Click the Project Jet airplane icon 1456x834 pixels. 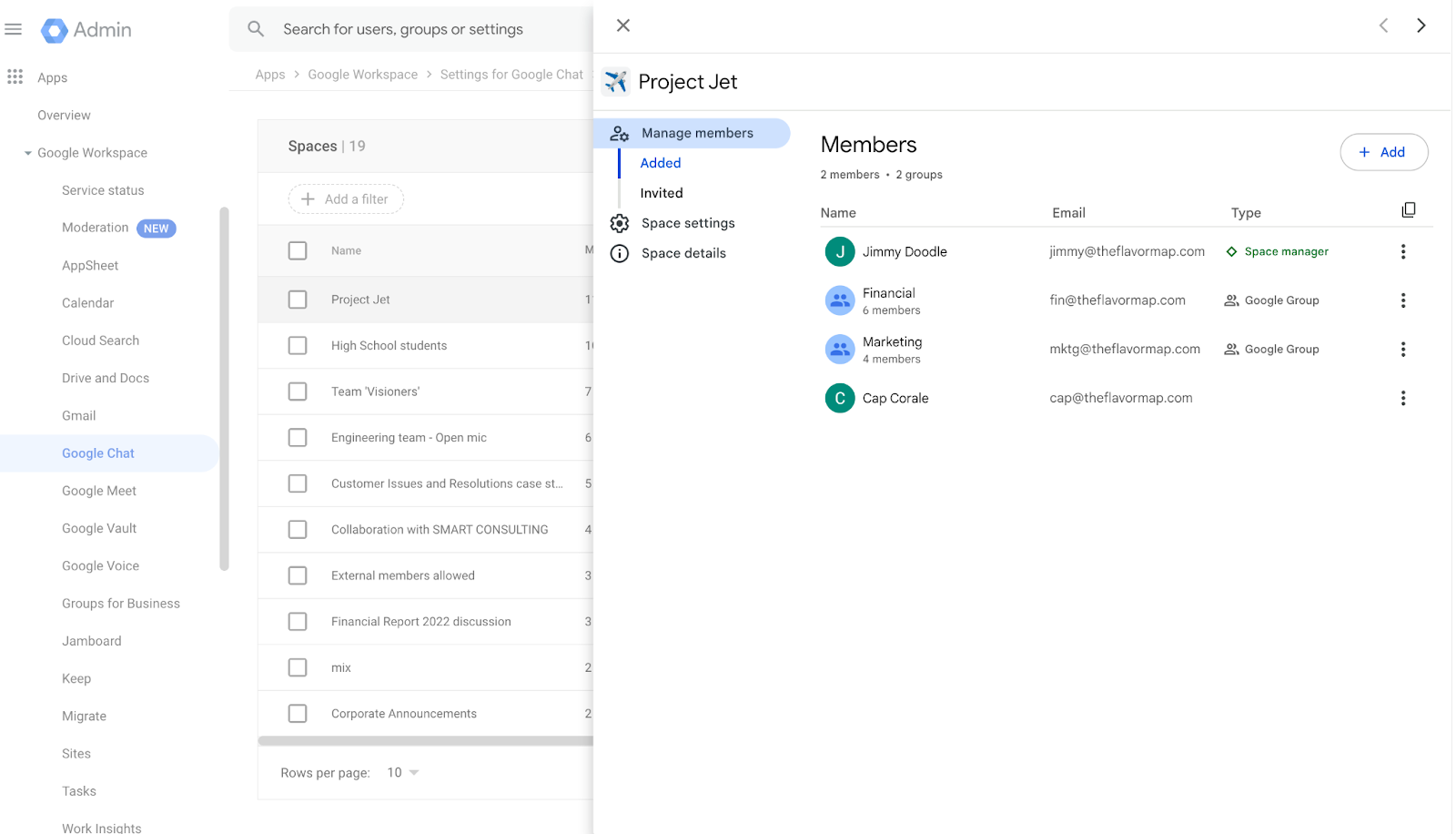click(x=616, y=81)
